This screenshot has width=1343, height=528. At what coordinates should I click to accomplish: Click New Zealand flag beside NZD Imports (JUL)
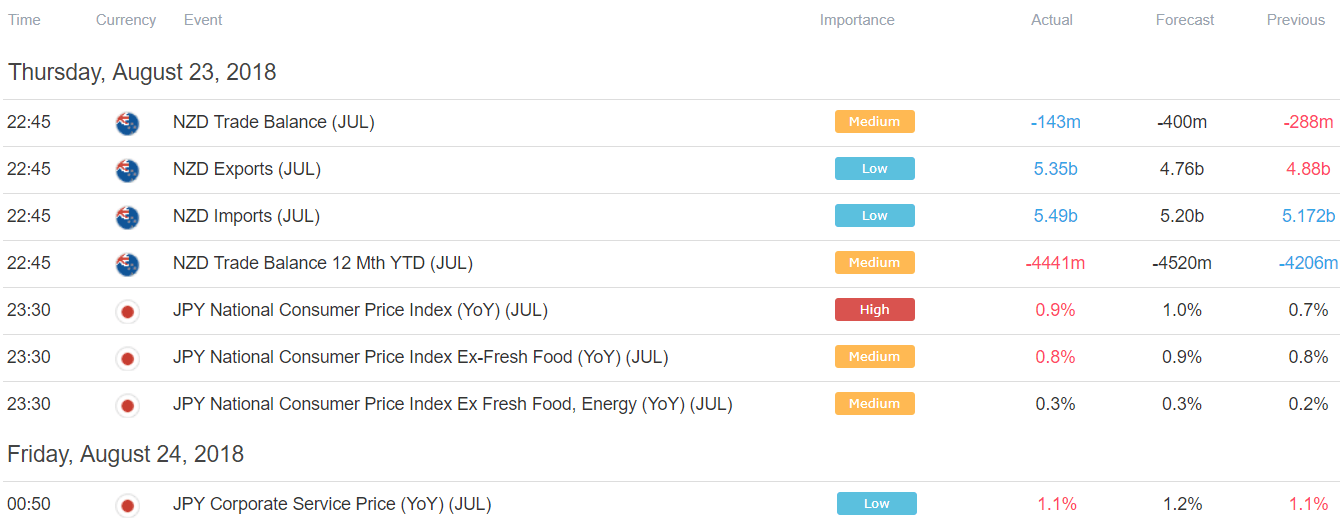pyautogui.click(x=127, y=217)
